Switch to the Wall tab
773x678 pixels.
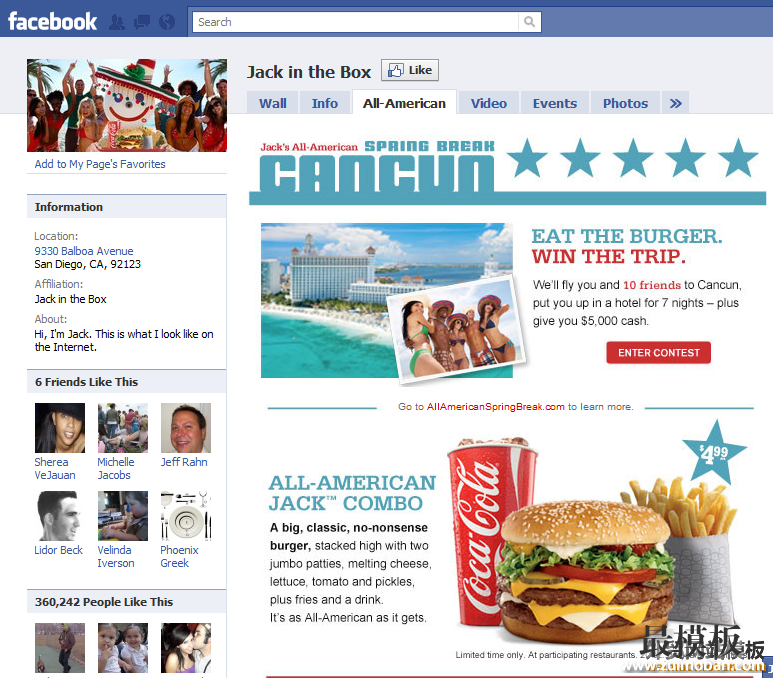(273, 103)
